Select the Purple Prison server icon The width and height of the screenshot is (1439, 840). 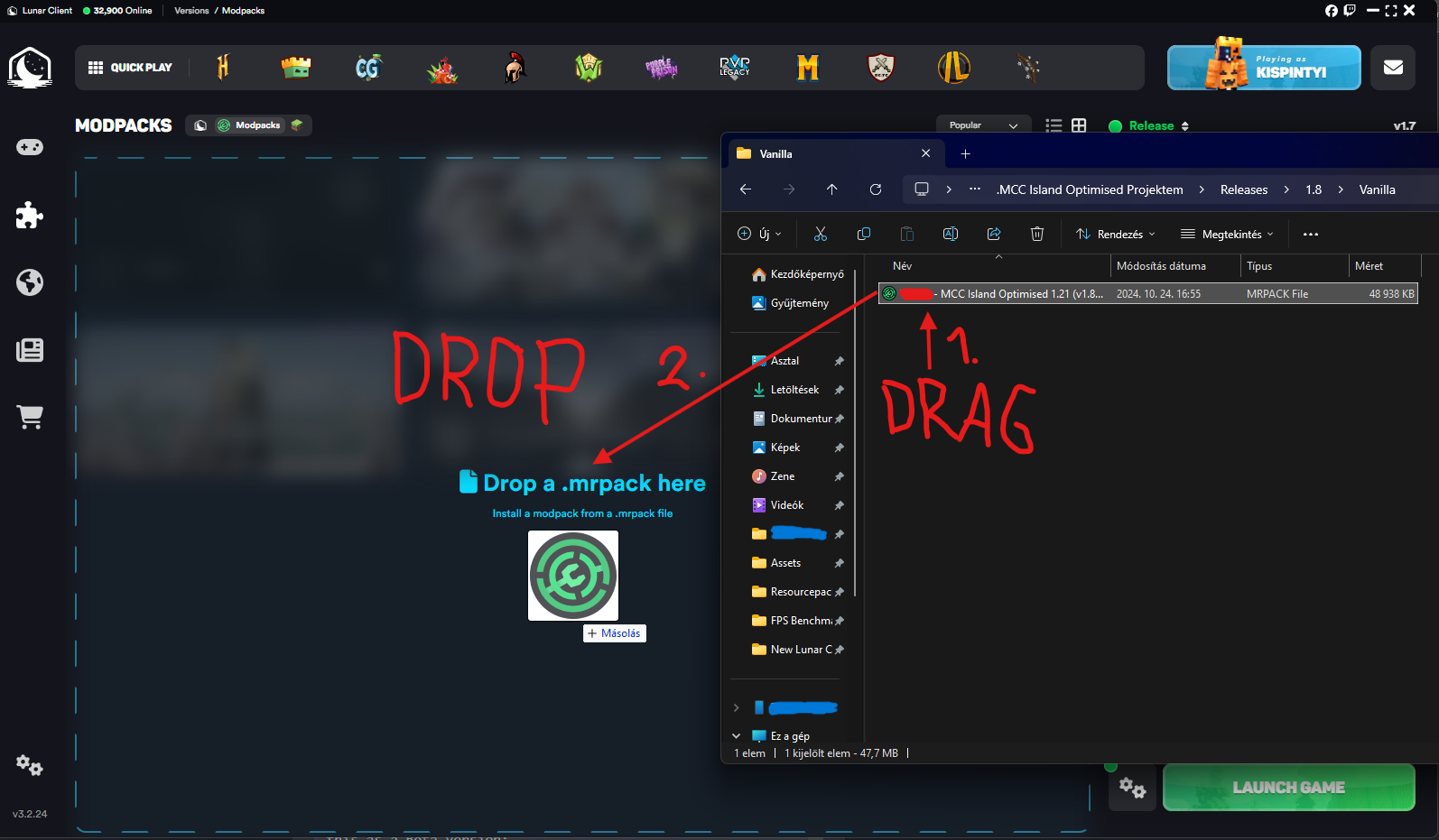point(661,68)
